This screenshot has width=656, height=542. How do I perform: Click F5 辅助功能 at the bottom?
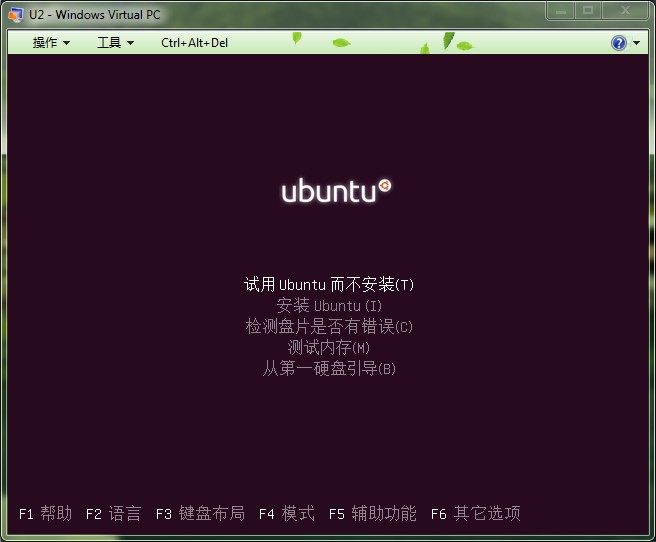[373, 513]
